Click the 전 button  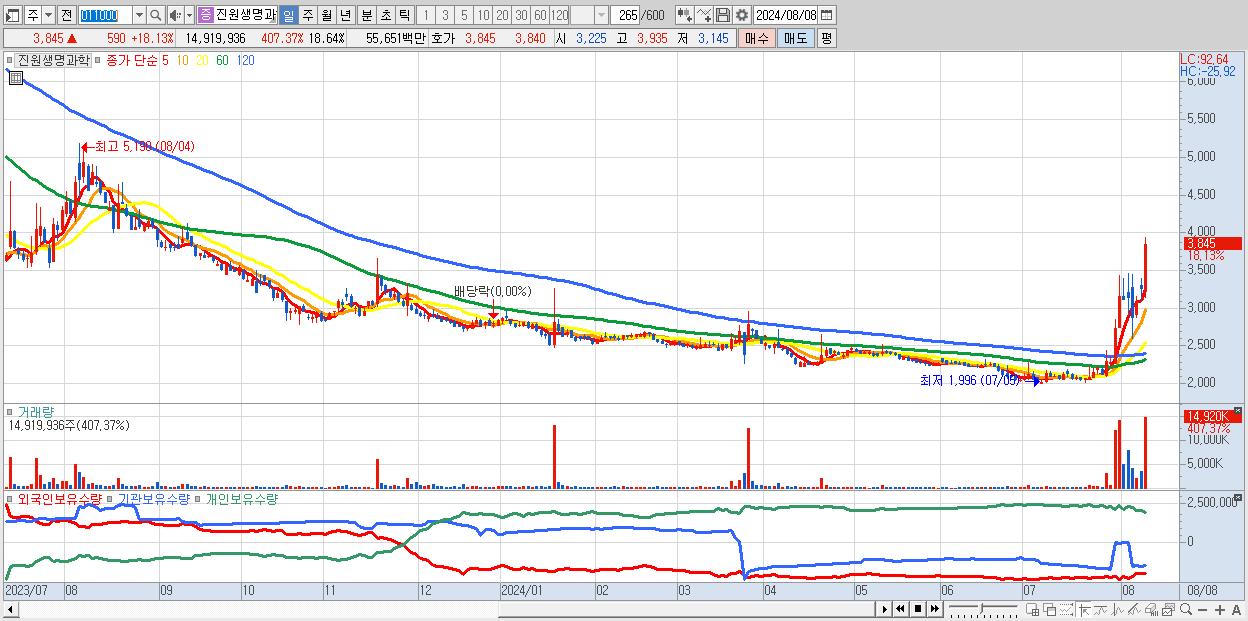(66, 15)
